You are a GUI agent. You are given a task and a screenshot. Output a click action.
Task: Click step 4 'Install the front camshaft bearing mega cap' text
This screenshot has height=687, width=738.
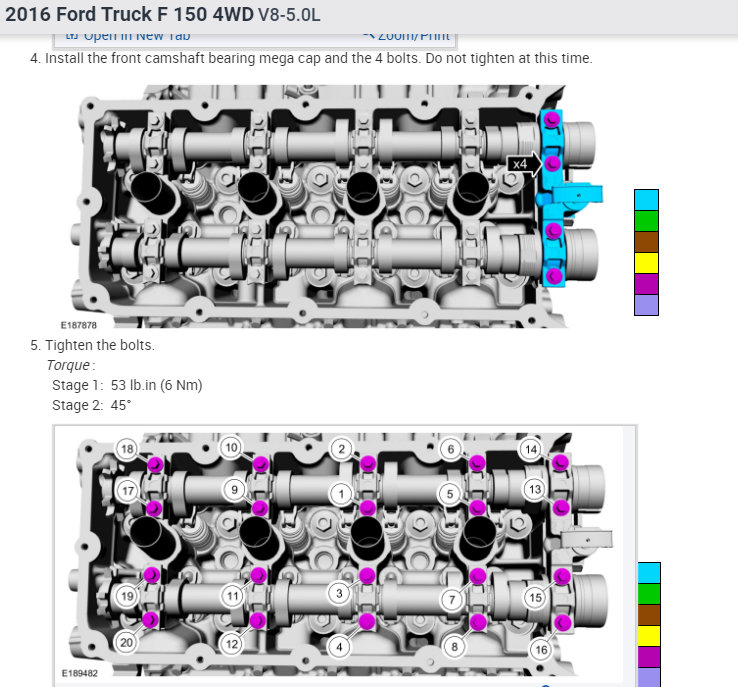tap(311, 58)
